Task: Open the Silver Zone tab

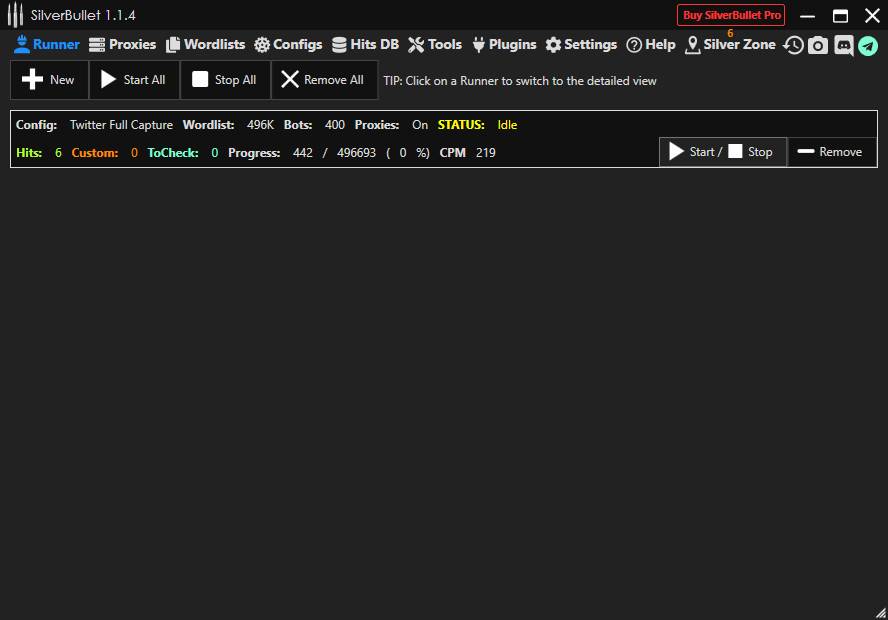Action: pyautogui.click(x=730, y=44)
